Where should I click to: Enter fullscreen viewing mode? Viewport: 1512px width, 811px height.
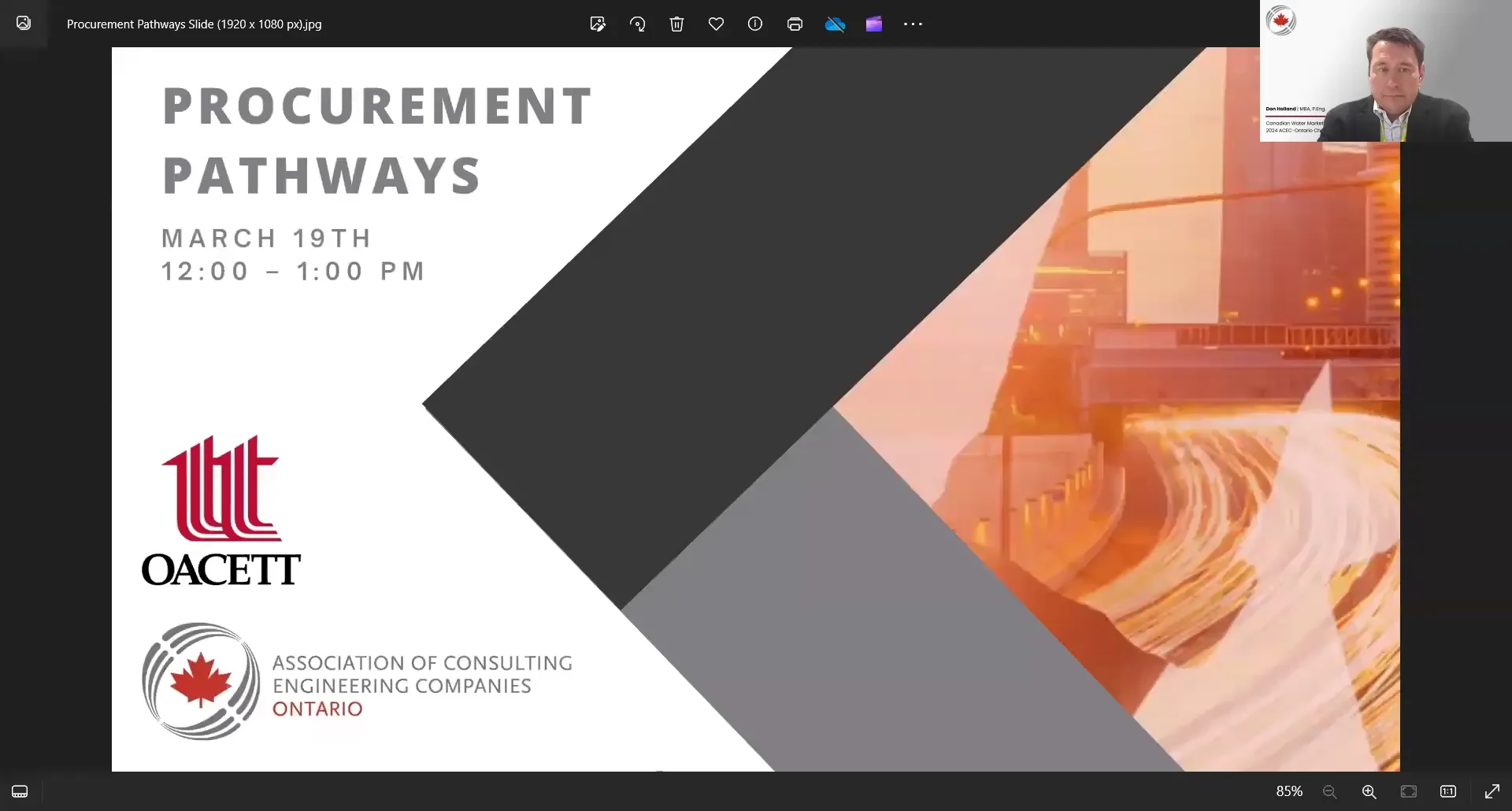pyautogui.click(x=1493, y=791)
